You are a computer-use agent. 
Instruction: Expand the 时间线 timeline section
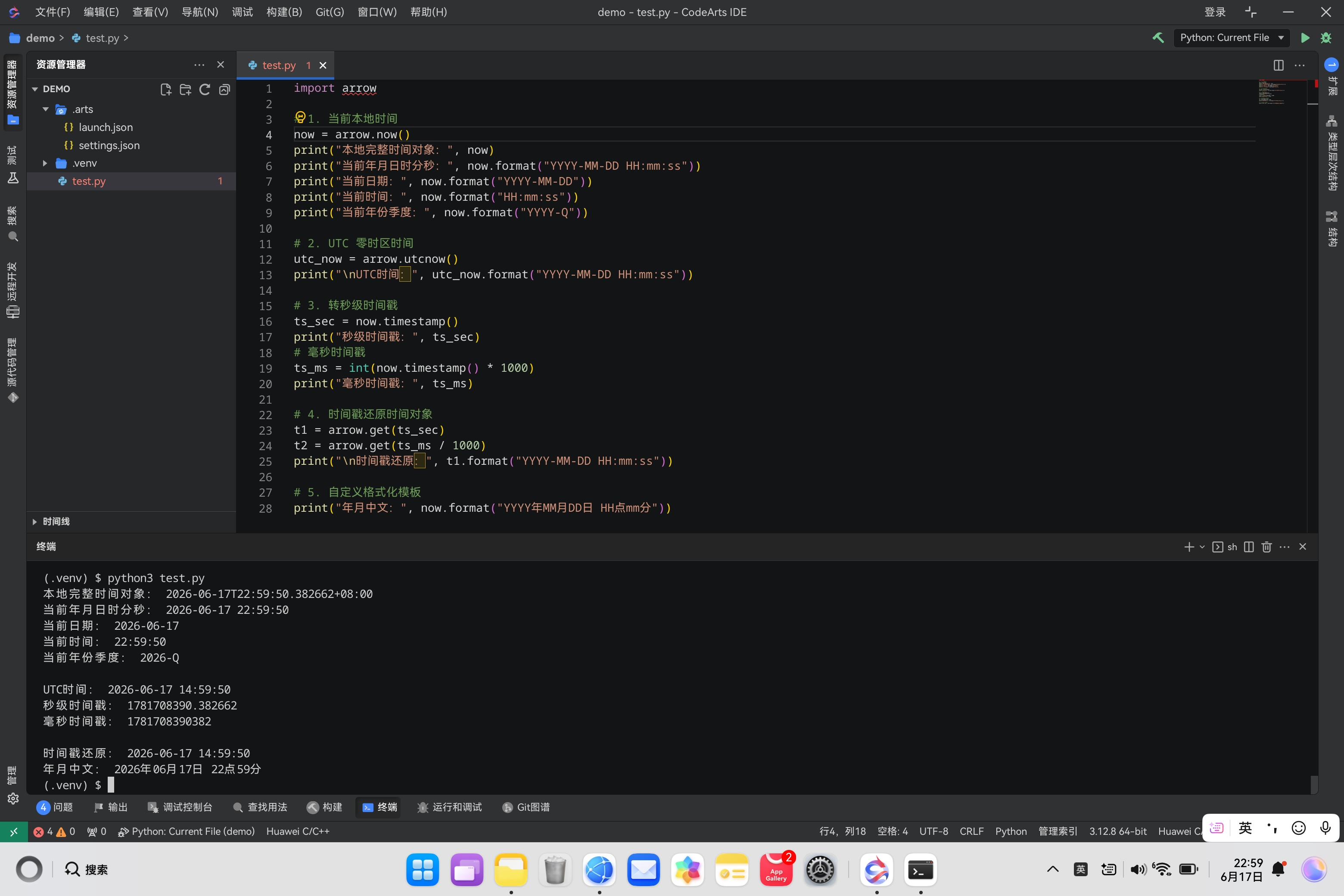click(35, 522)
